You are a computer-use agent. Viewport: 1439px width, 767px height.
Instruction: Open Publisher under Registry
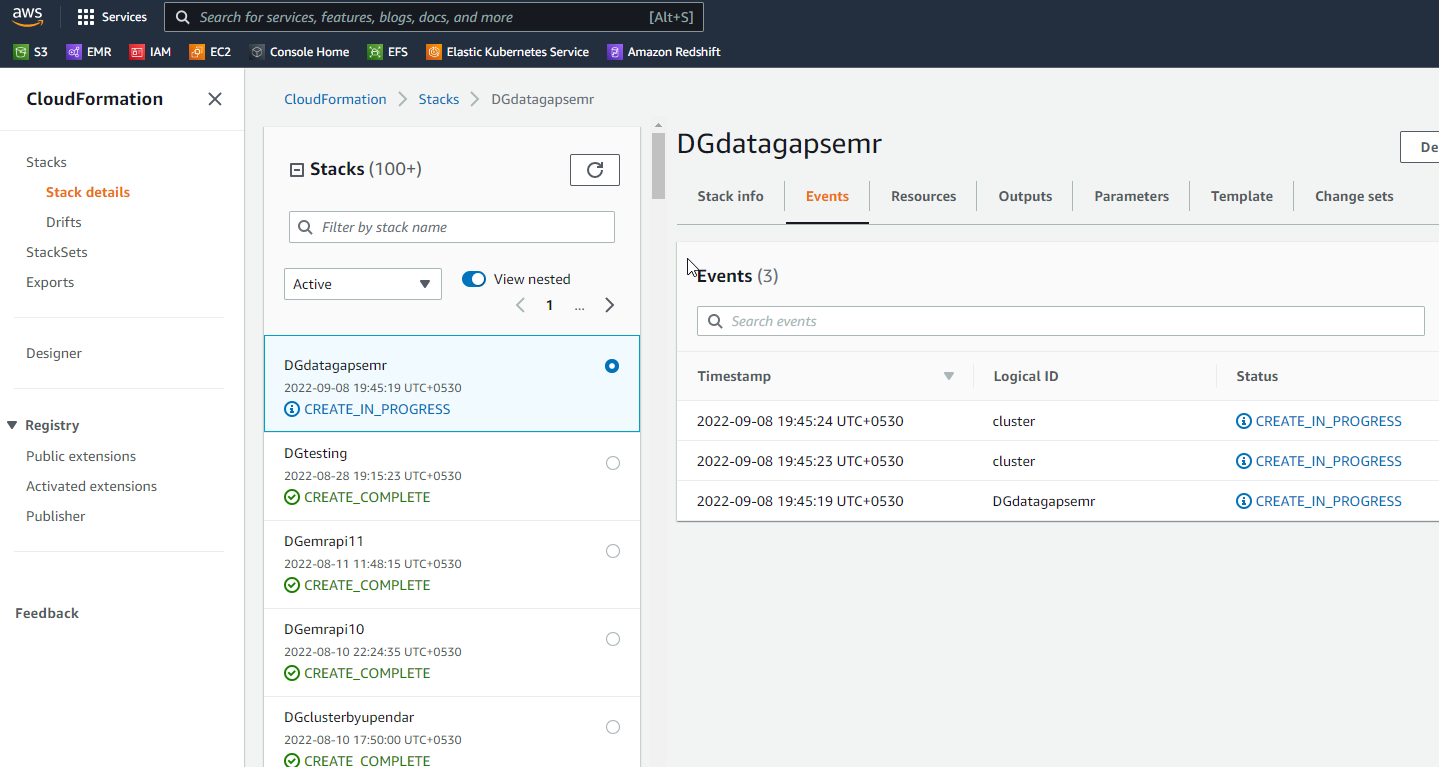point(56,516)
